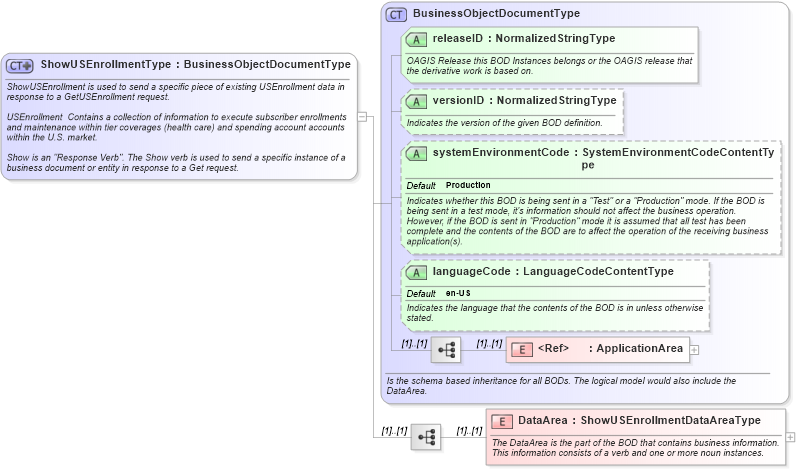The height and width of the screenshot is (469, 796).
Task: Select systemEnvironmentCode attribute label
Action: [603, 158]
